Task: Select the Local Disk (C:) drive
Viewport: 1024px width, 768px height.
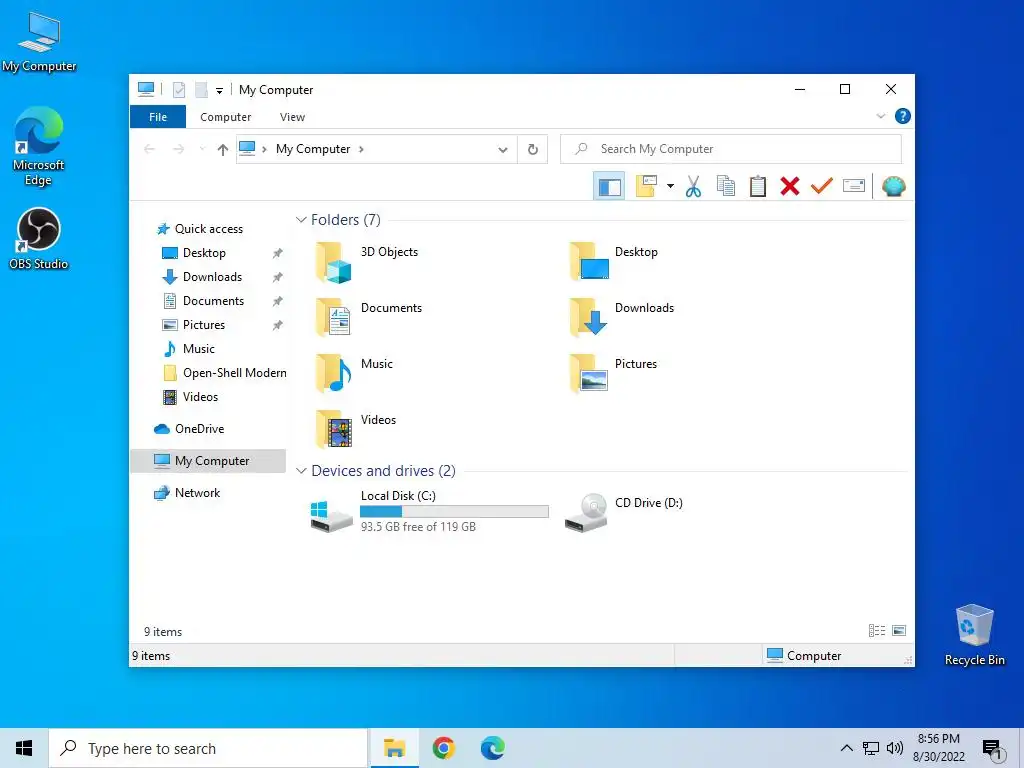Action: (429, 511)
